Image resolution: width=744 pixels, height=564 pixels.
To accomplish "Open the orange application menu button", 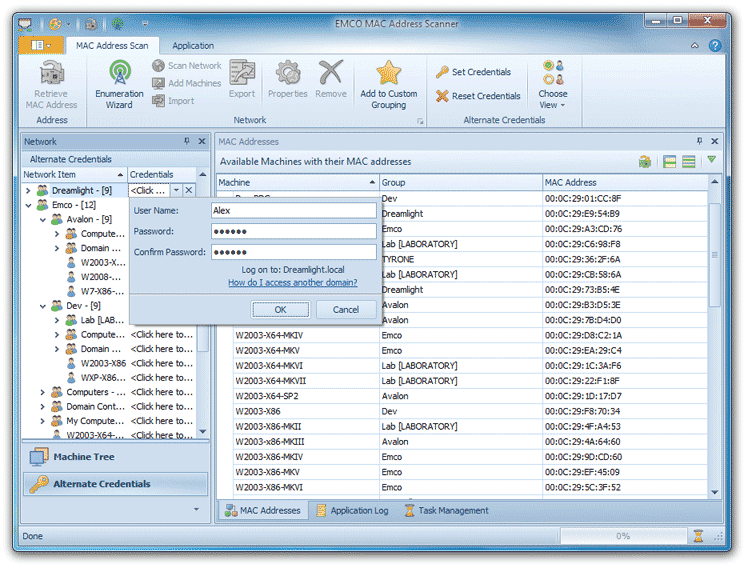I will click(x=41, y=45).
